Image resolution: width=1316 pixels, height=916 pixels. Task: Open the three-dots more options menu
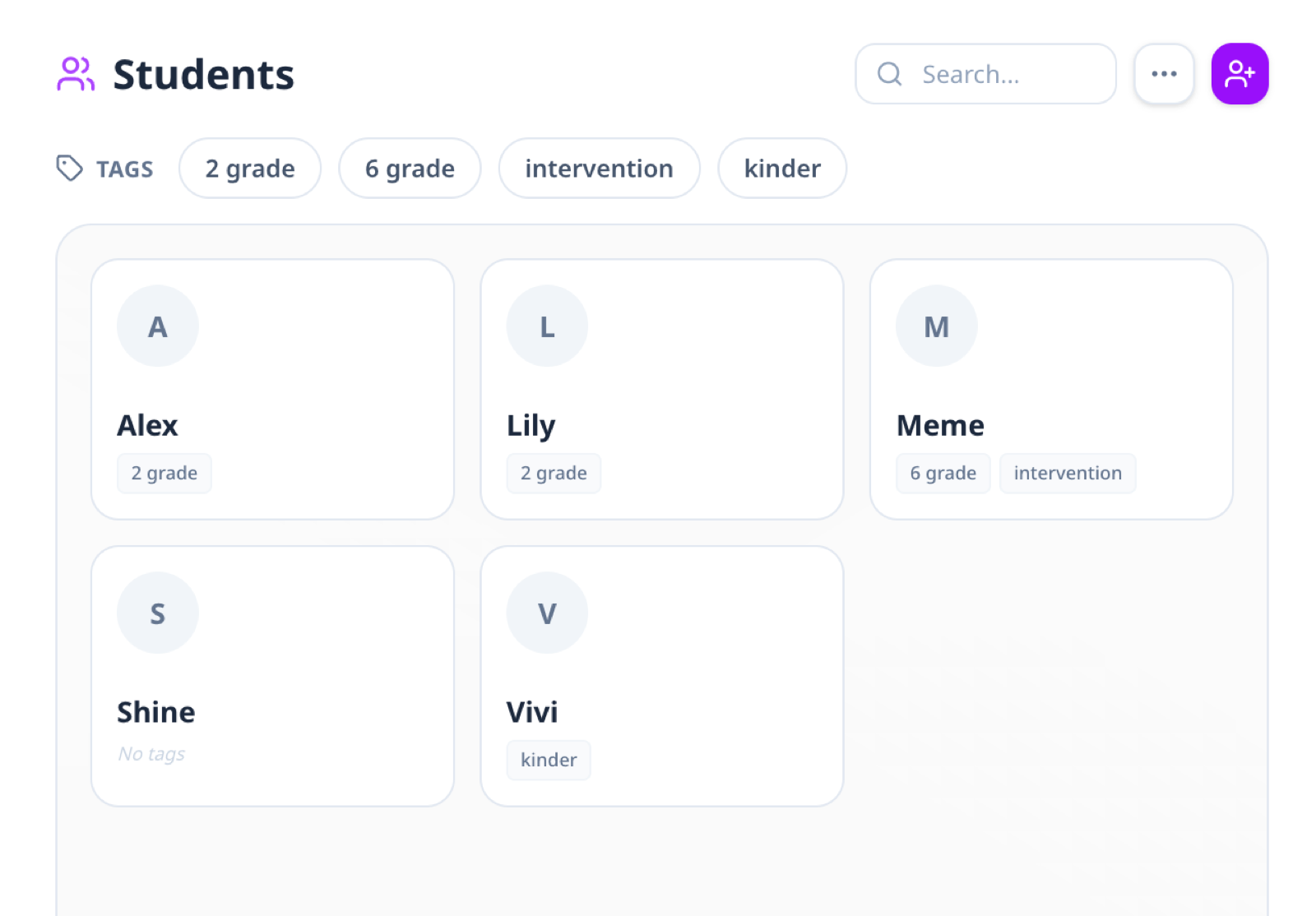[1163, 74]
